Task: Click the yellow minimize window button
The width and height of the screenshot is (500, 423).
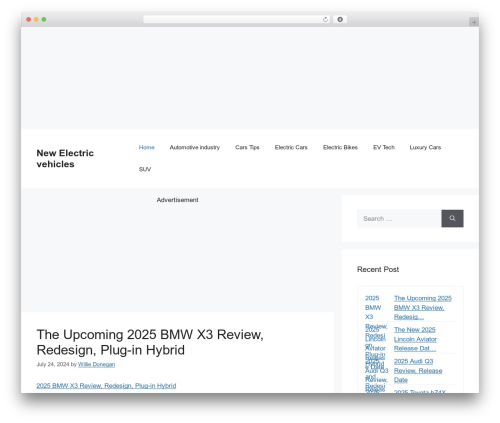Action: 36,20
